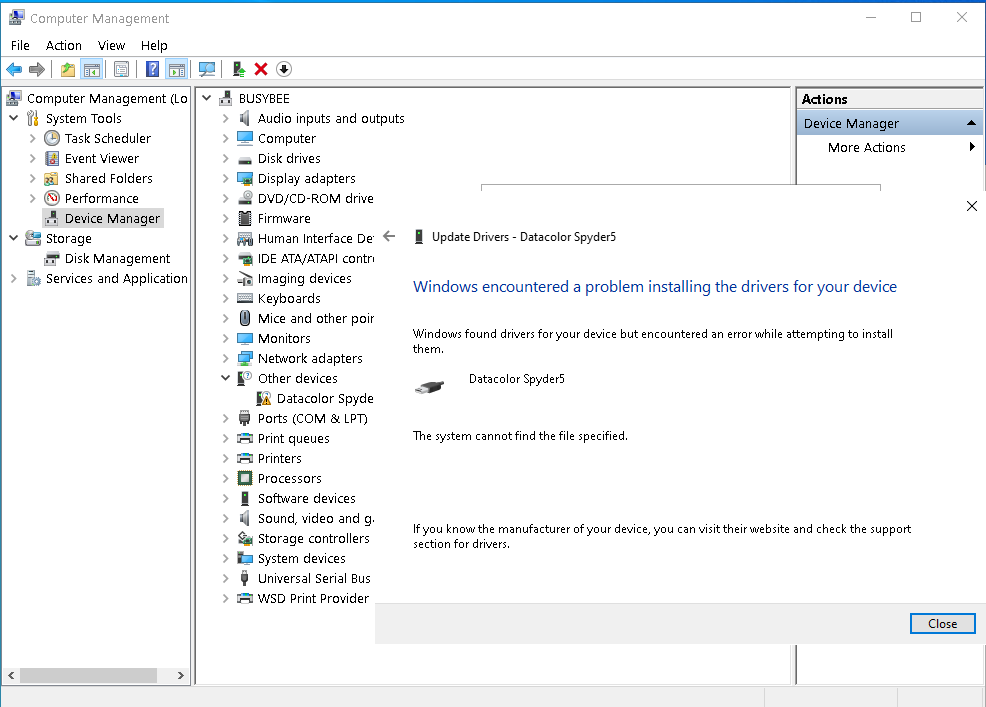Click the Disk Management icon
Image resolution: width=986 pixels, height=707 pixels.
[x=52, y=259]
